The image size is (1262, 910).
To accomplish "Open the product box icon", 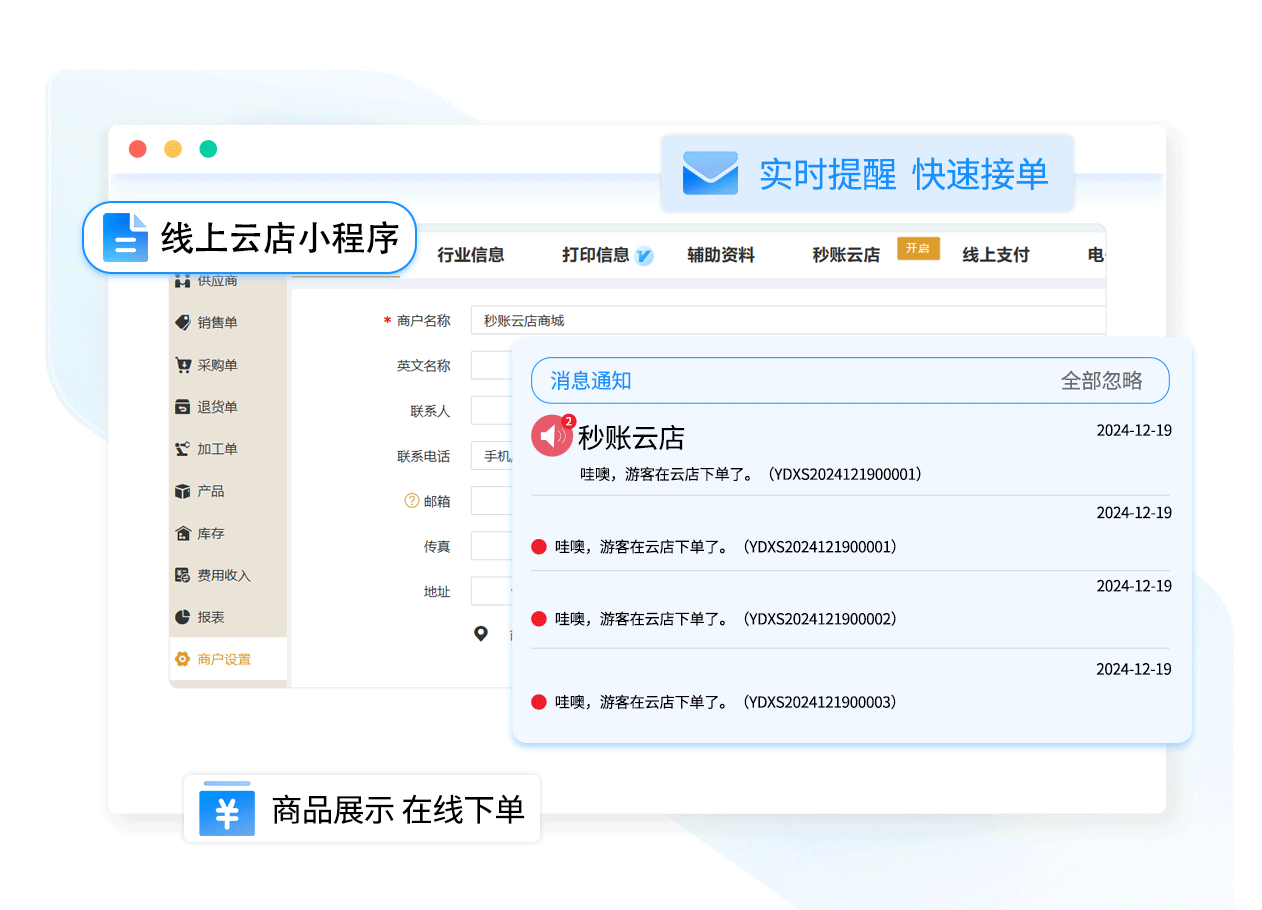I will [182, 491].
